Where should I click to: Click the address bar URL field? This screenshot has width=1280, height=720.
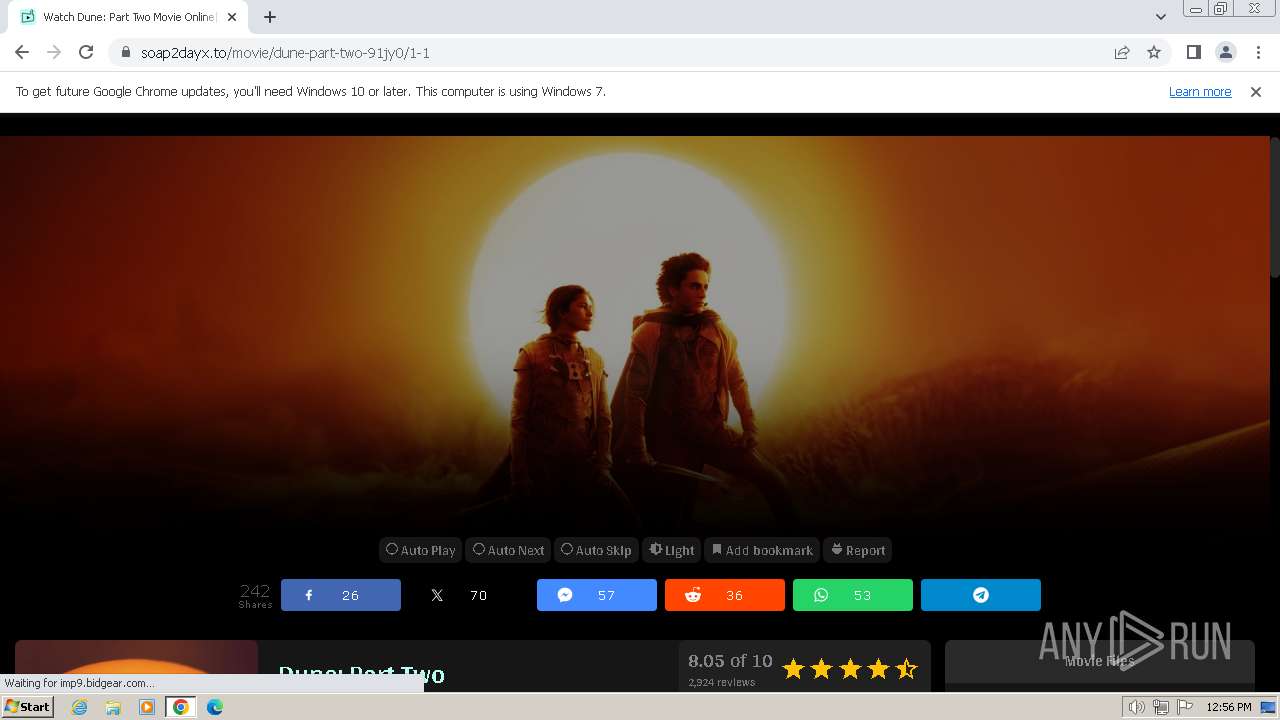point(620,52)
